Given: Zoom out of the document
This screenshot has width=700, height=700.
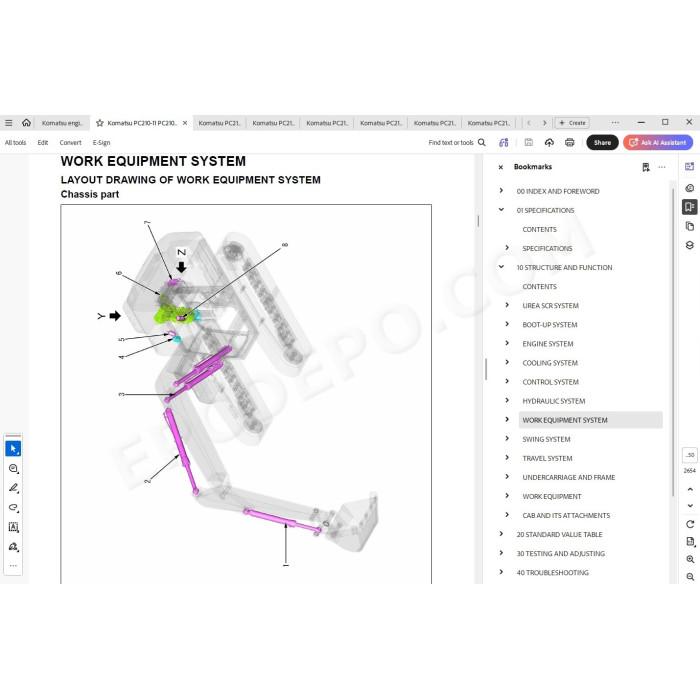Looking at the screenshot, I should click(x=690, y=576).
